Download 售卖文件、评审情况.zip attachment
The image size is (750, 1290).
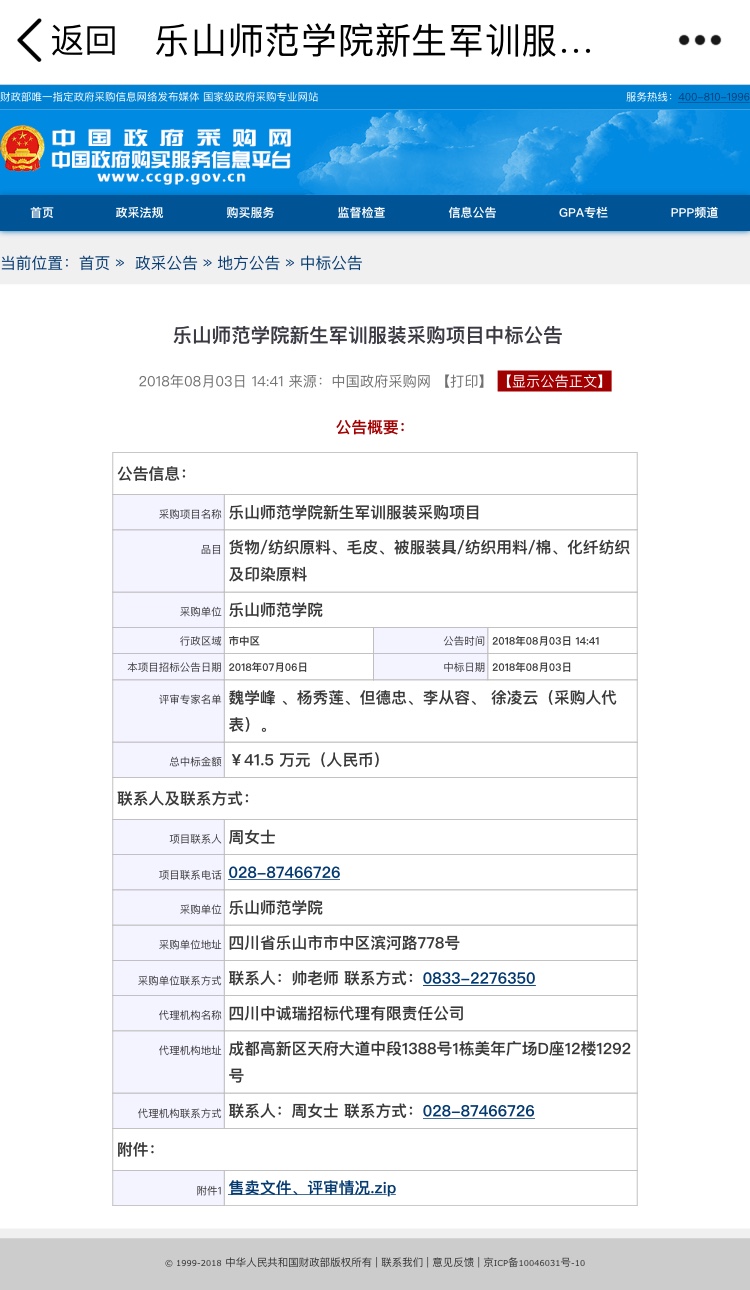[312, 1188]
